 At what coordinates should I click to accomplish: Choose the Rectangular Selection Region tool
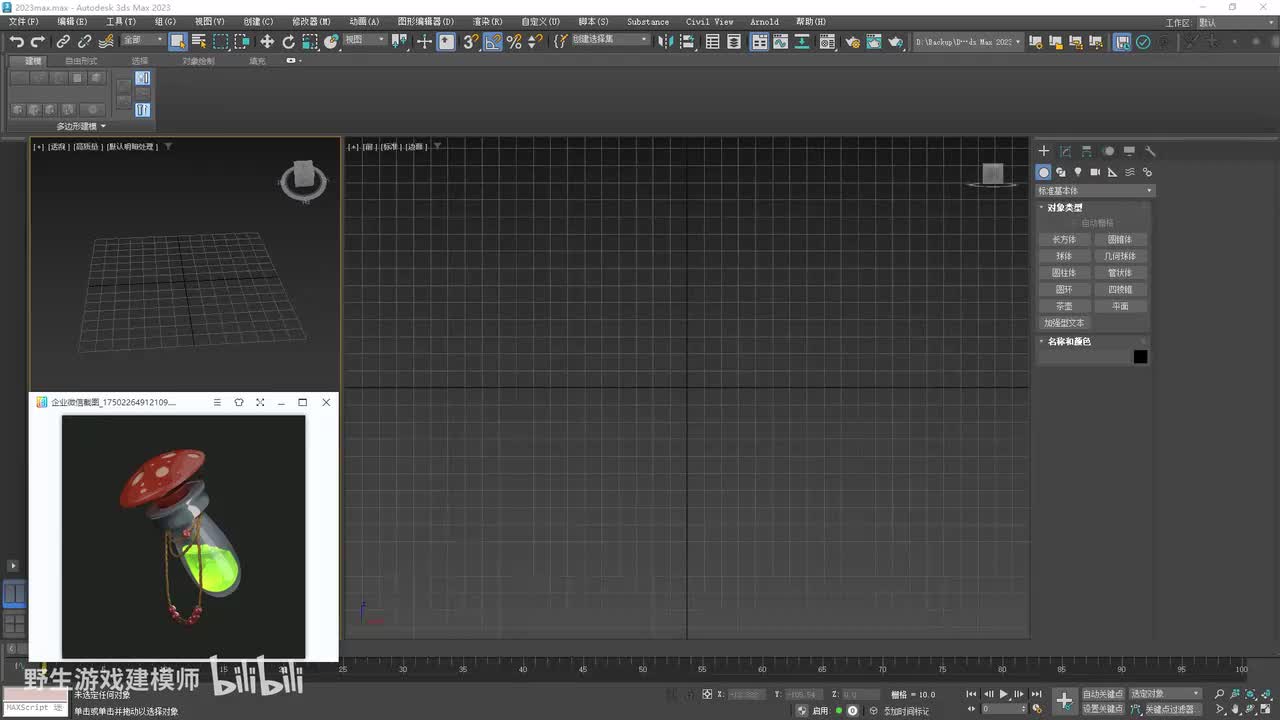click(221, 42)
